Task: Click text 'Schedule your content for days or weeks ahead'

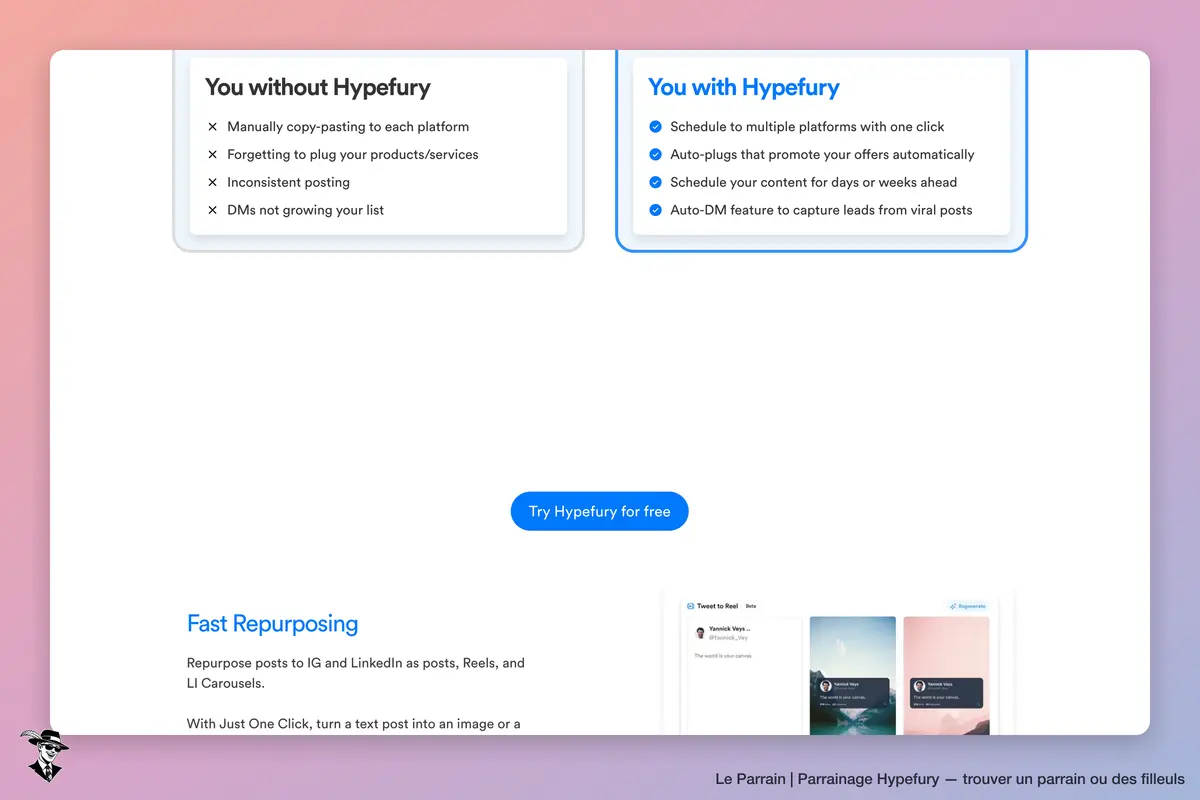Action: (x=813, y=182)
